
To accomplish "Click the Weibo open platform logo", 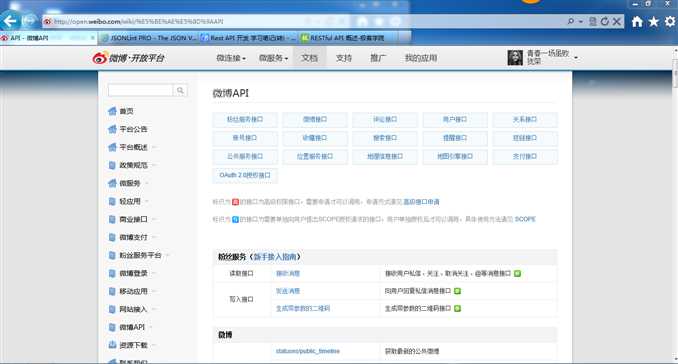I will (128, 57).
